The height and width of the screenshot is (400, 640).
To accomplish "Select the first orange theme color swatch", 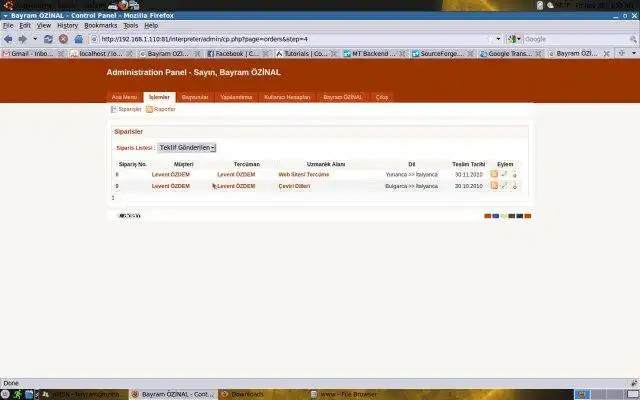I will click(x=487, y=216).
